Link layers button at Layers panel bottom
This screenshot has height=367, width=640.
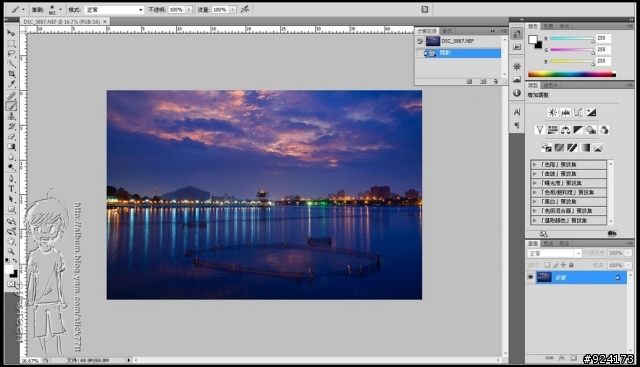549,358
